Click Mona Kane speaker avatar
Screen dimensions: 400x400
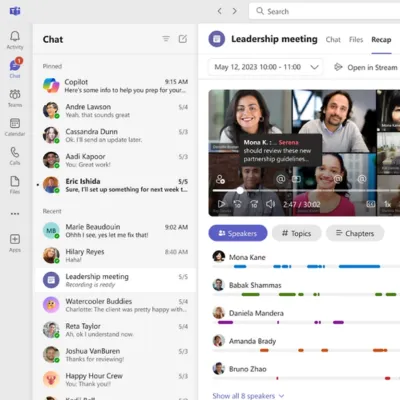pyautogui.click(x=219, y=256)
